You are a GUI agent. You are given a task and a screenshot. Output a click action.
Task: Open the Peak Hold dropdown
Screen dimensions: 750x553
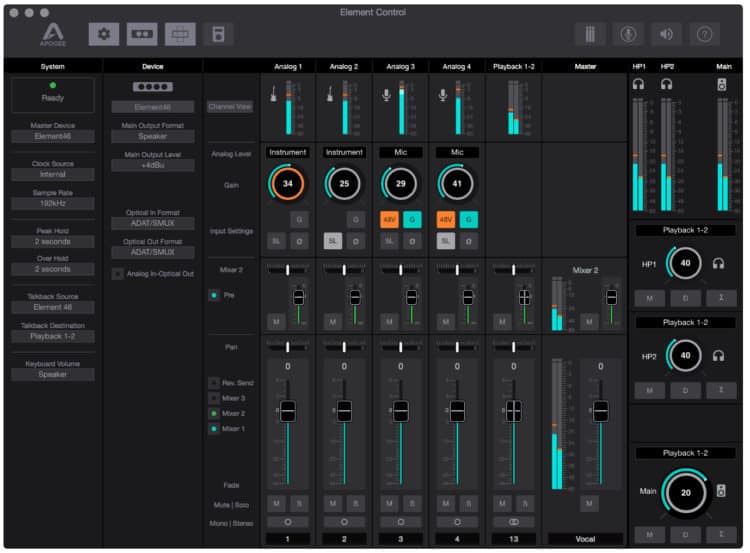coord(53,242)
